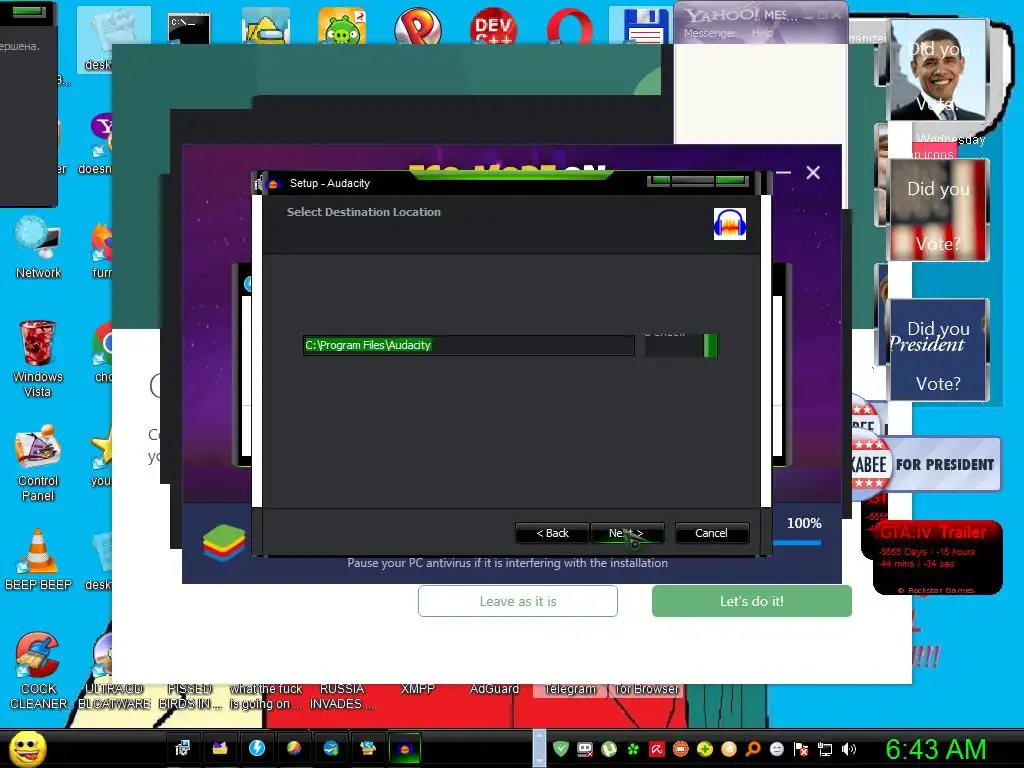Cancel the Audacity setup
Image resolution: width=1024 pixels, height=768 pixels.
click(712, 533)
